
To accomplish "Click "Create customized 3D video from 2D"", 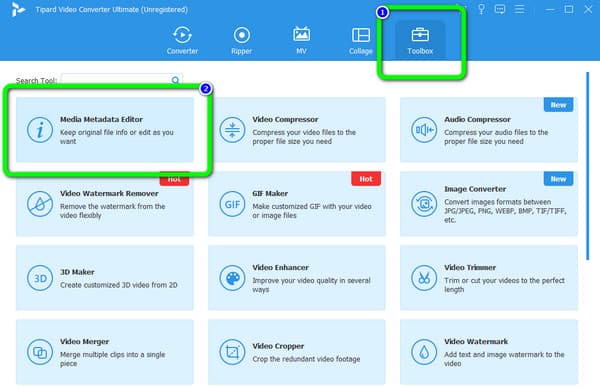I will [x=119, y=285].
